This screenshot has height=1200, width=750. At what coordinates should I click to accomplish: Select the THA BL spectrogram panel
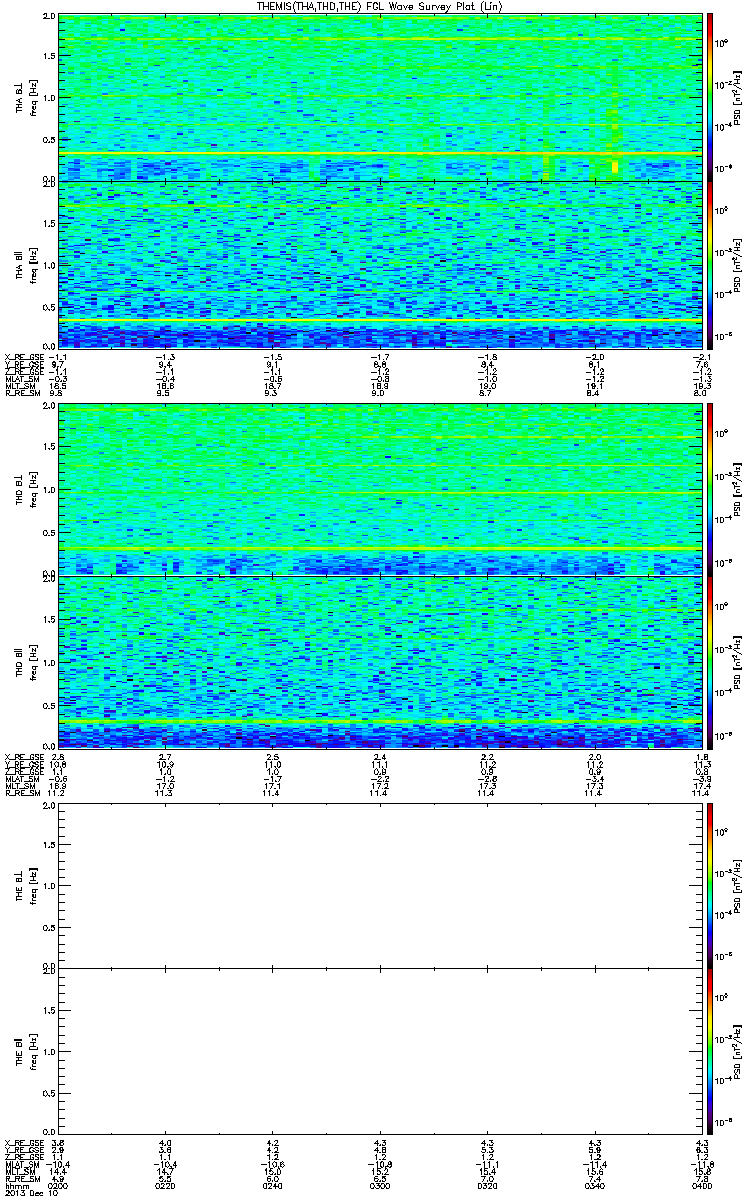[x=379, y=97]
